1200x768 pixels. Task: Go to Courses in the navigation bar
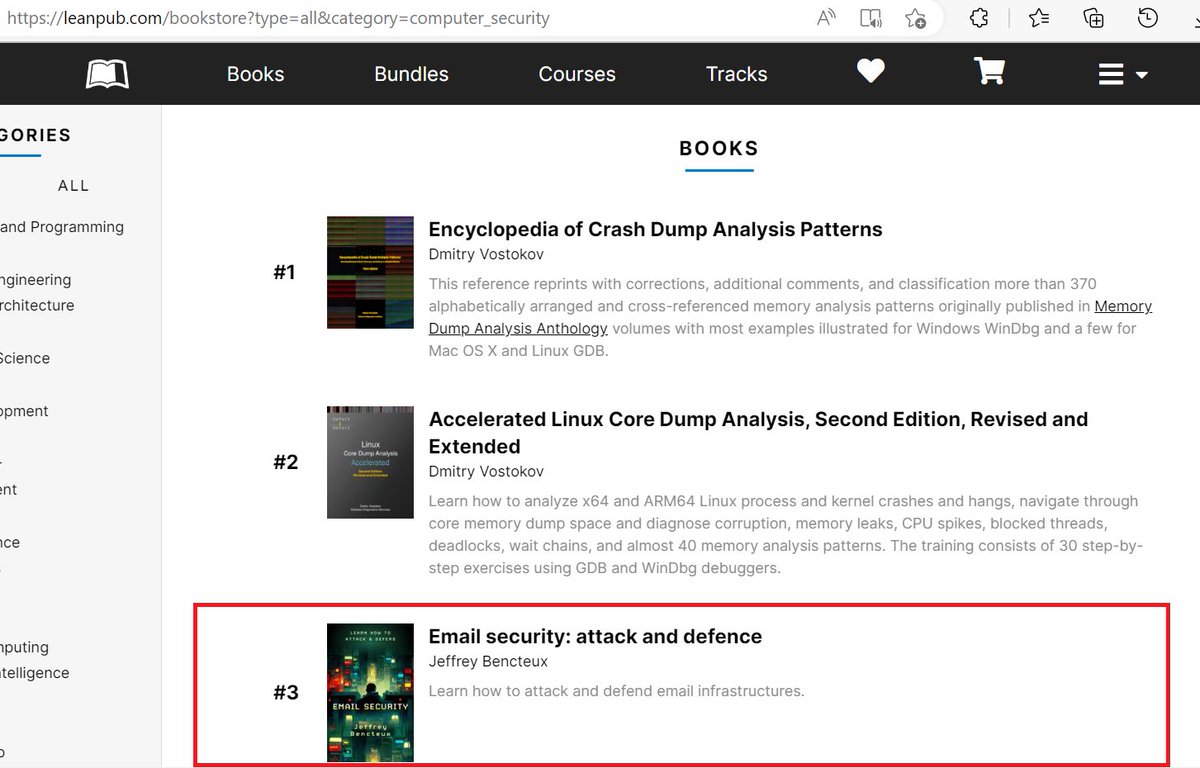pos(577,74)
